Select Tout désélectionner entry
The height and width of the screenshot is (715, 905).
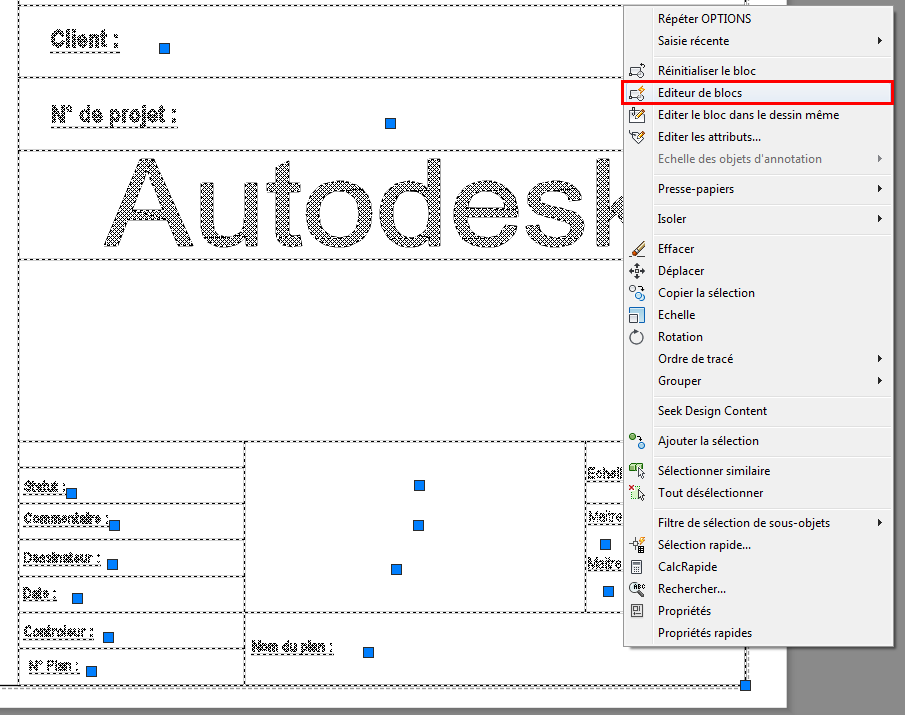(758, 493)
